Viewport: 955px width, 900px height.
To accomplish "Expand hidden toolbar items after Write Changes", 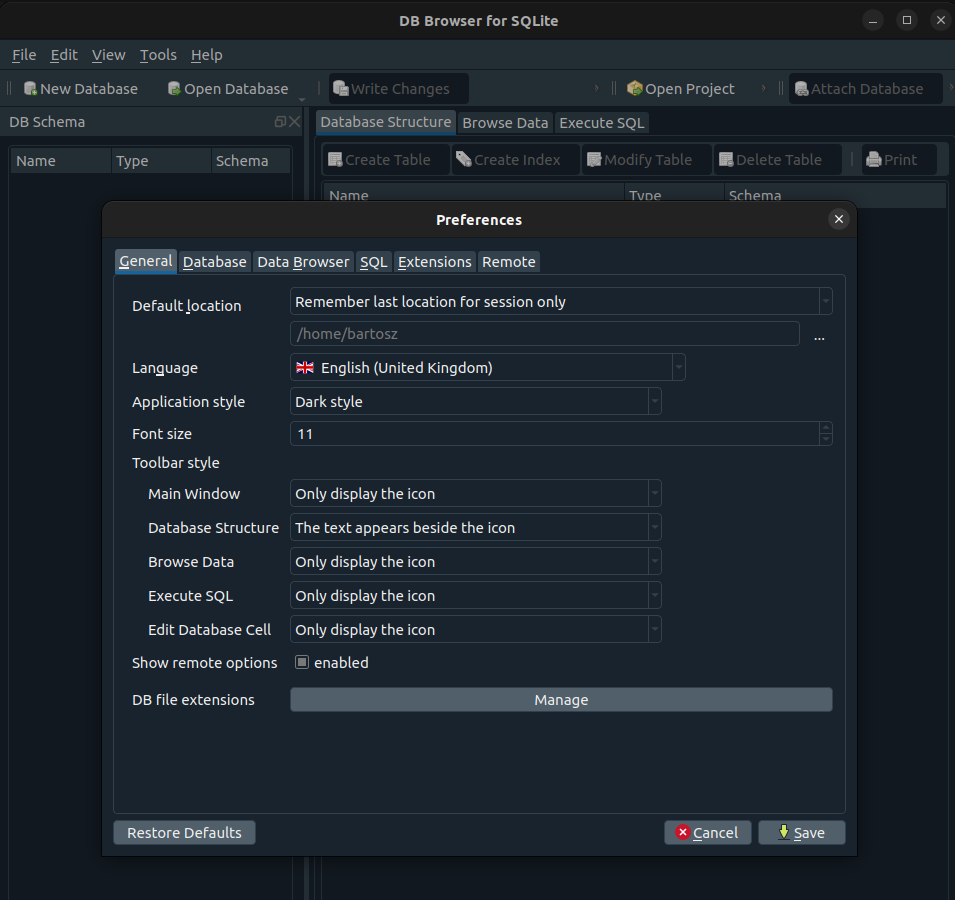I will (596, 88).
